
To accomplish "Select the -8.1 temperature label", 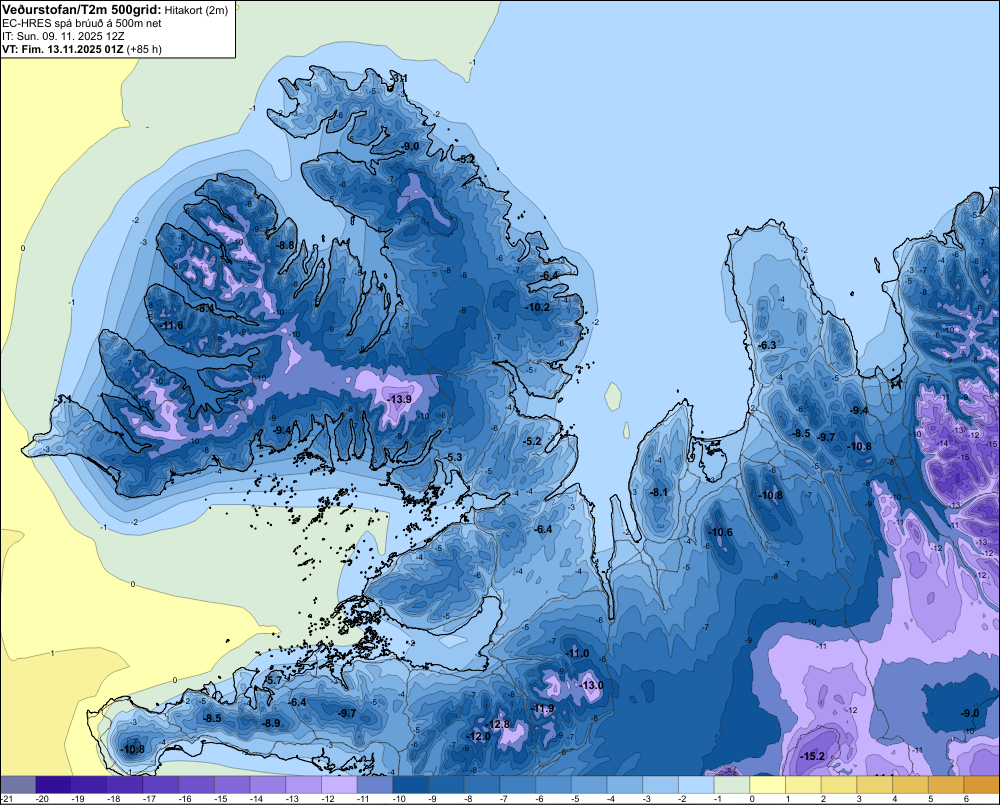I will pos(659,492).
